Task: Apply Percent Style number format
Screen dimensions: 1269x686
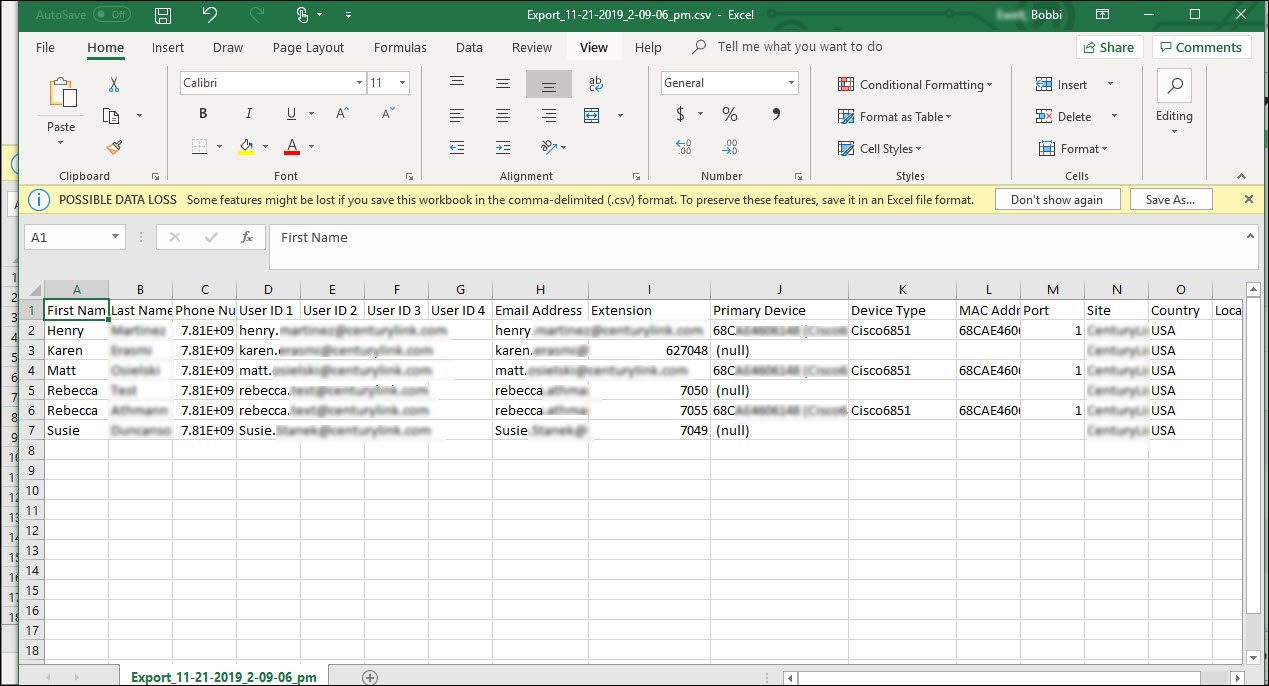Action: (730, 114)
